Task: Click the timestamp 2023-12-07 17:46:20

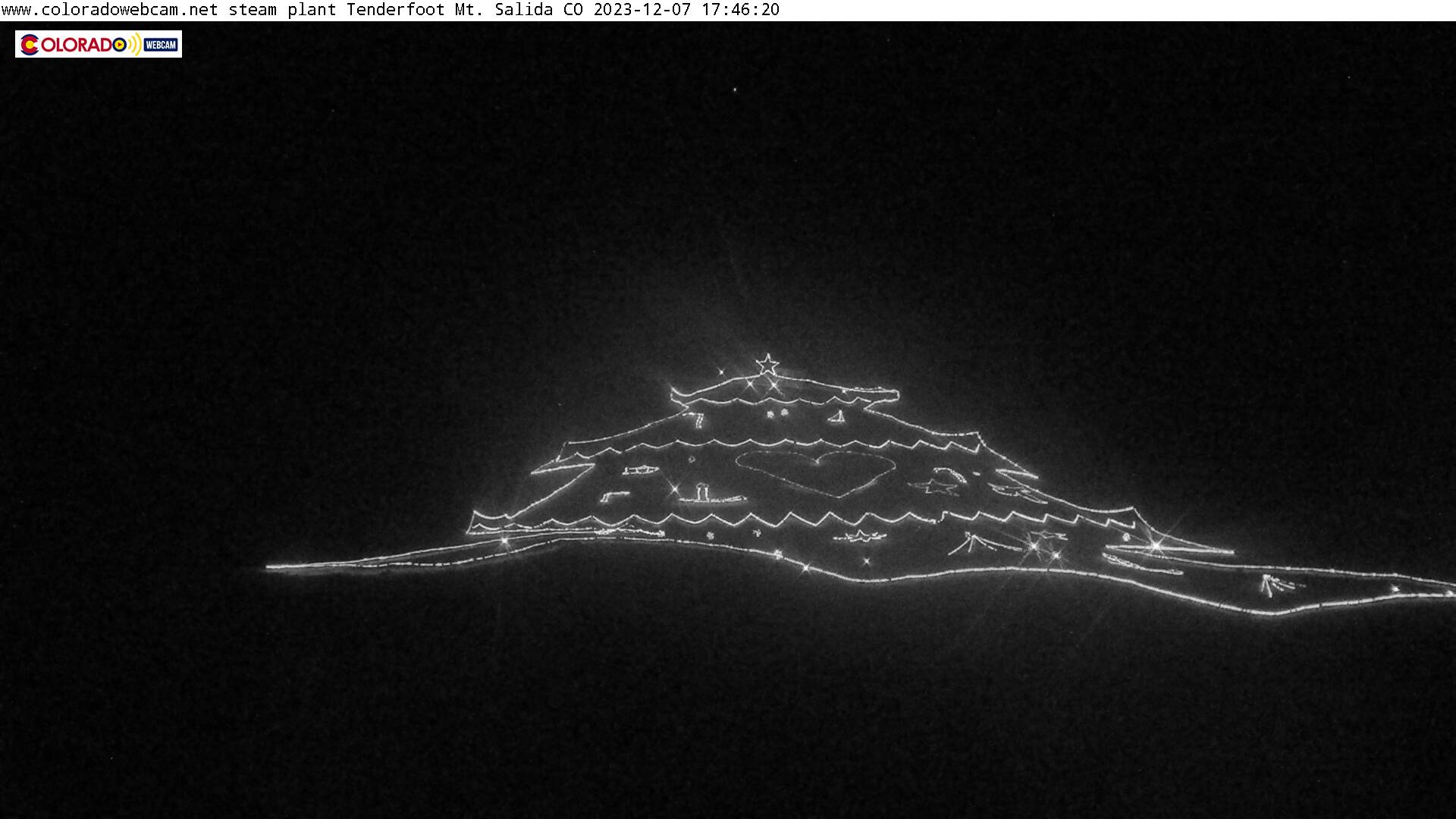Action: coord(686,10)
